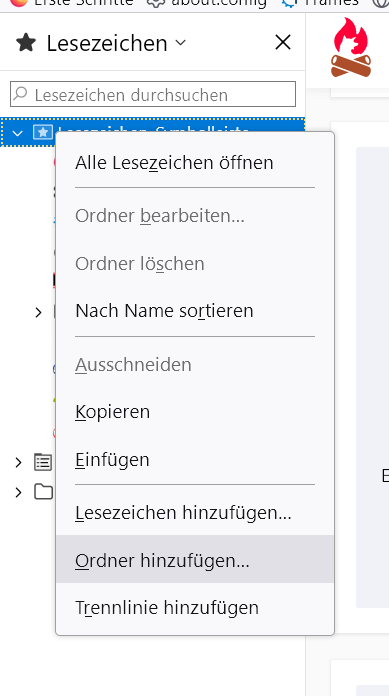Click the star icon in sidebar header

tap(26, 43)
